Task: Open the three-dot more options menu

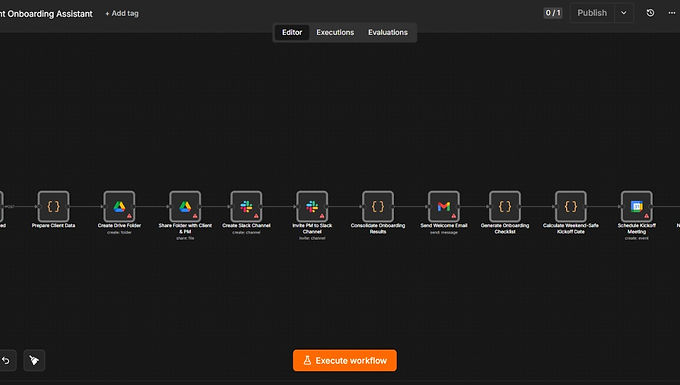Action: [672, 13]
